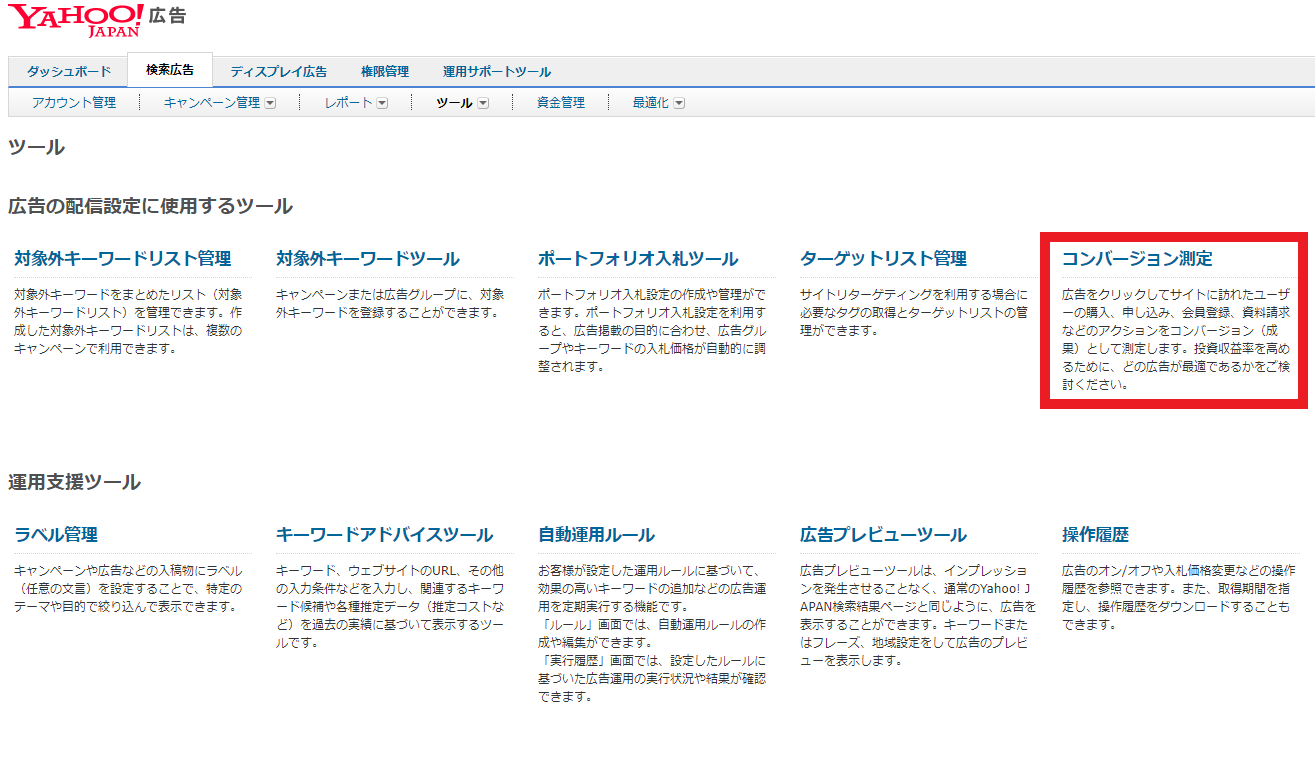Click the 広告の配信設定に使用するツール section heading
Screen dimensions: 1315x766
[150, 207]
